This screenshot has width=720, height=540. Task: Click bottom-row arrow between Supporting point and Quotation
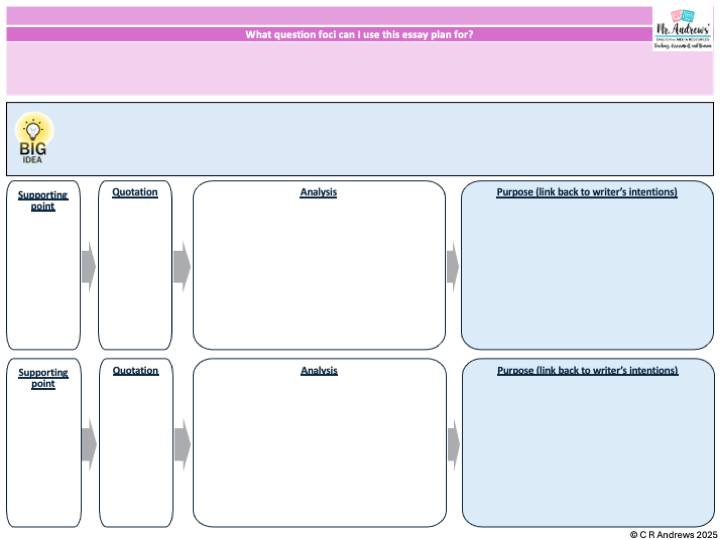pos(89,443)
